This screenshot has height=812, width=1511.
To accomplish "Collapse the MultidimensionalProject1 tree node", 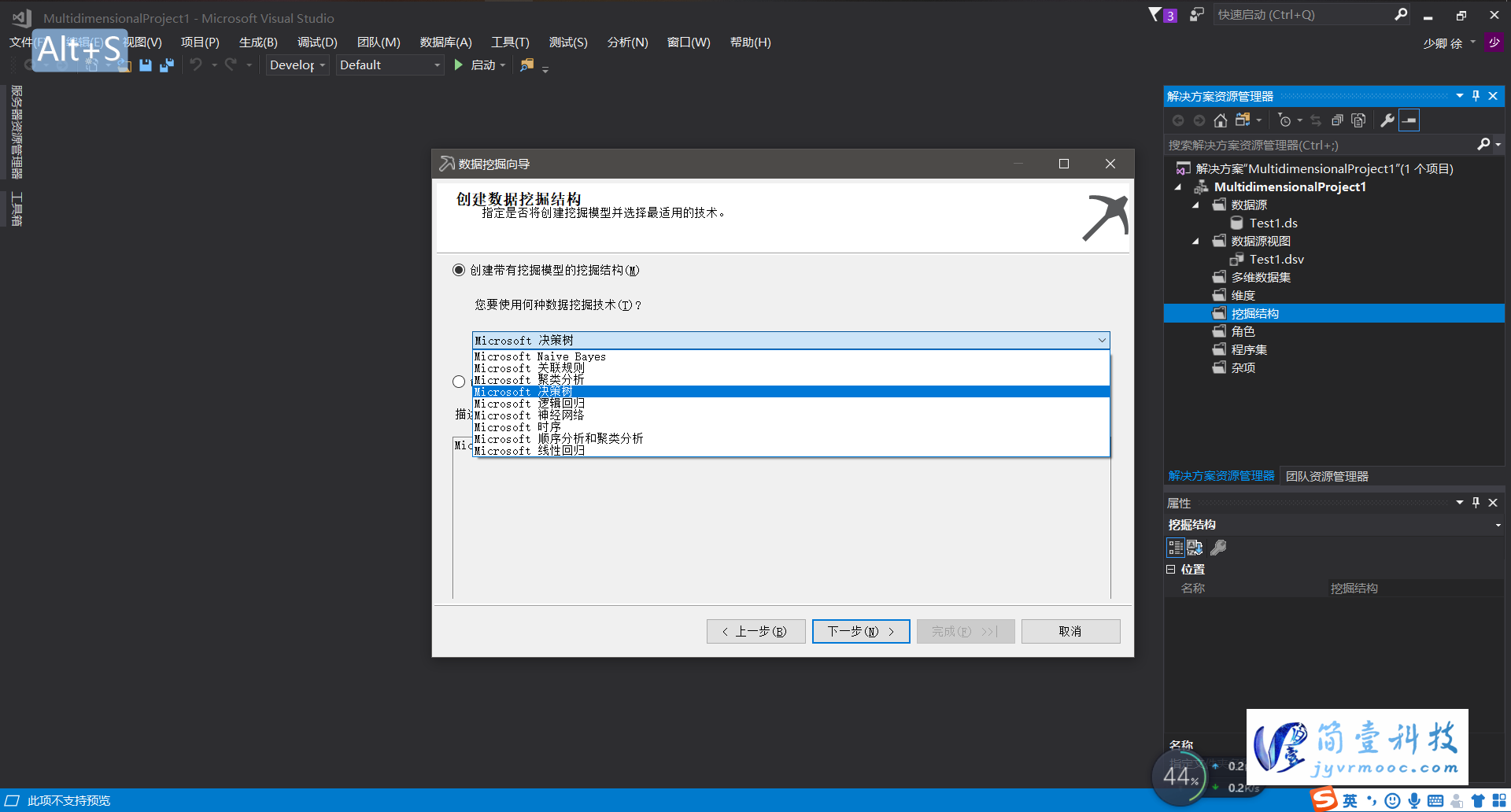I will pyautogui.click(x=1178, y=187).
